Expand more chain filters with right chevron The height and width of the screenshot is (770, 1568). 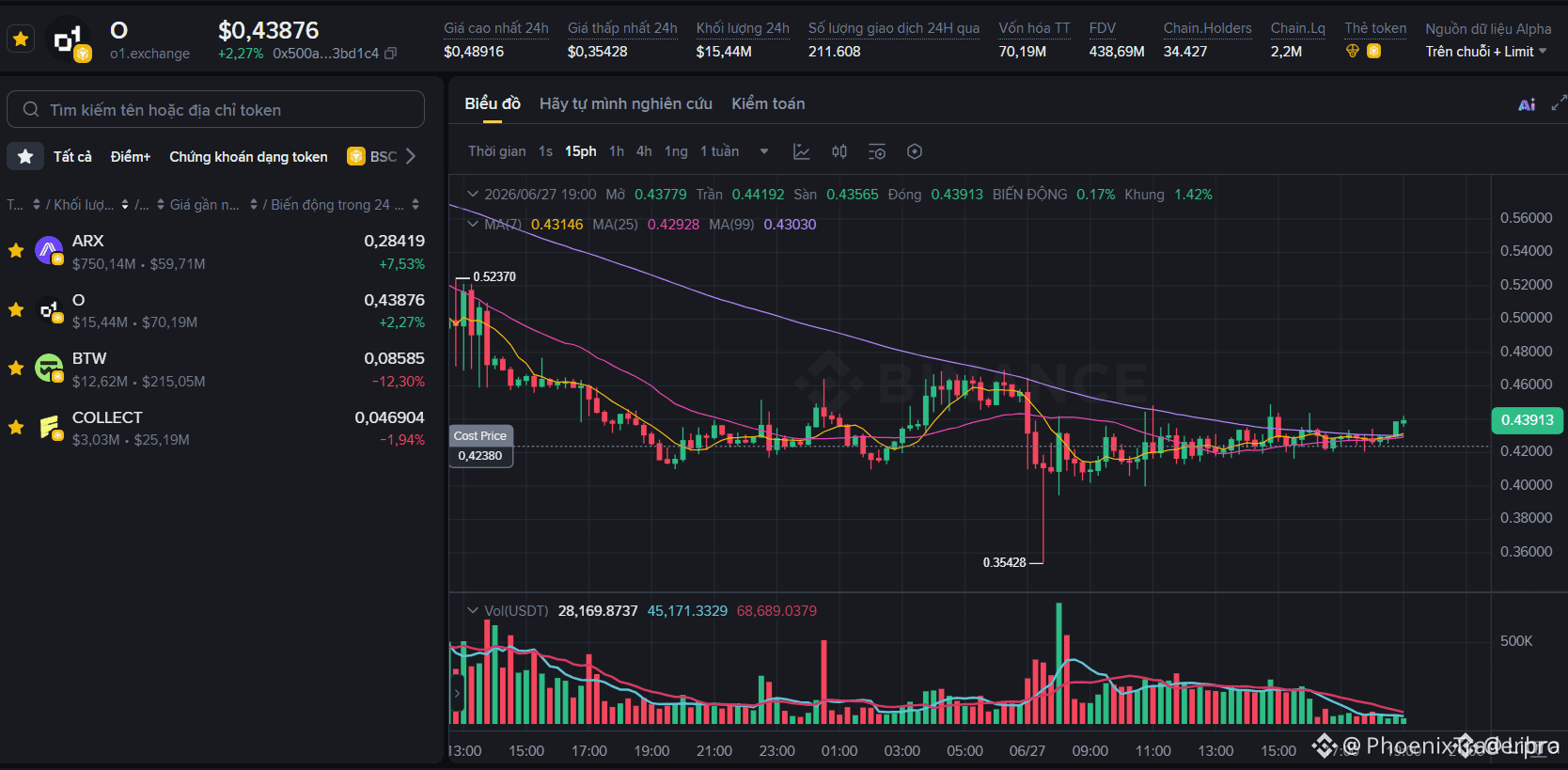411,156
